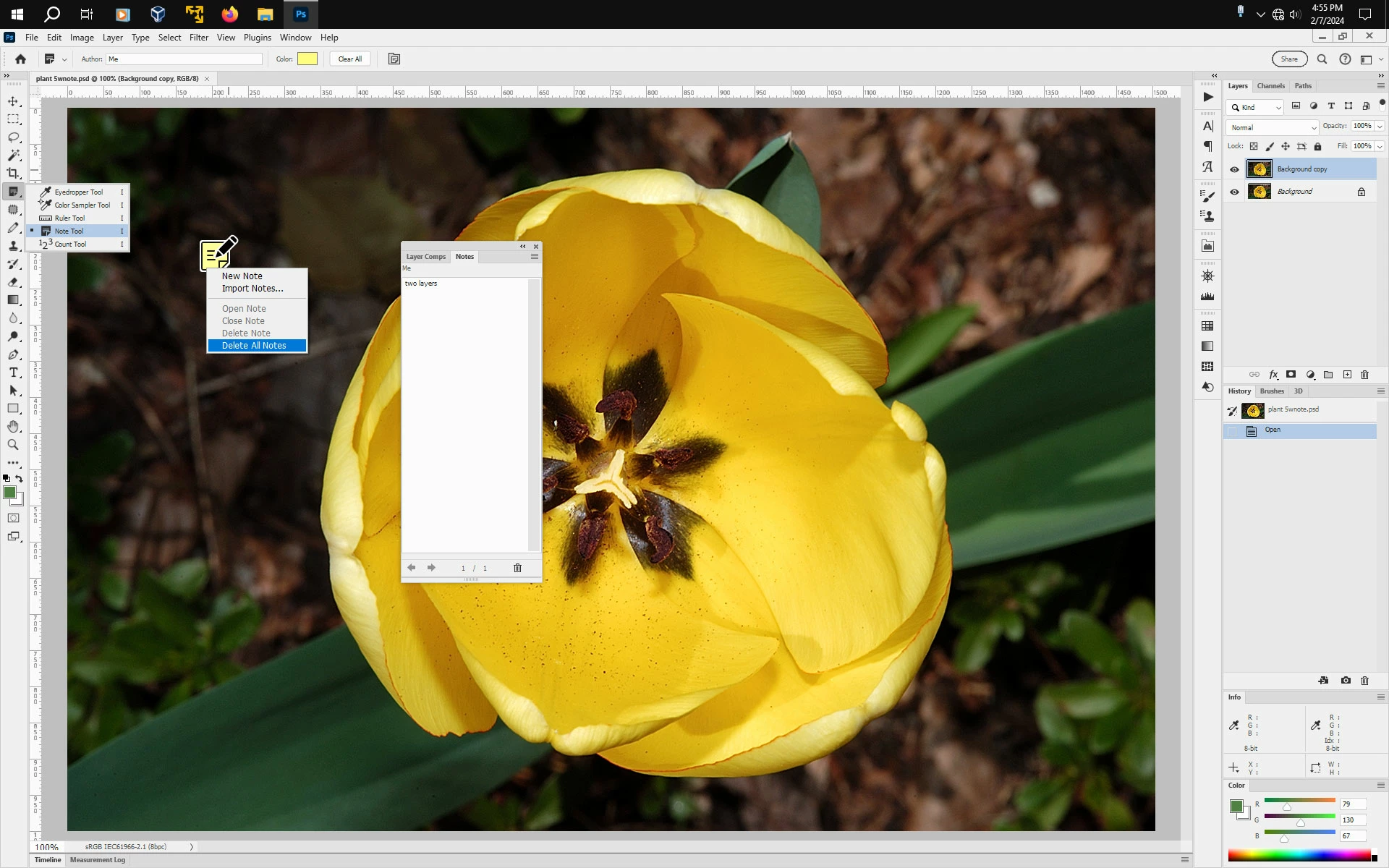Viewport: 1389px width, 868px height.
Task: Toggle lock transparent pixels option
Action: click(1254, 146)
